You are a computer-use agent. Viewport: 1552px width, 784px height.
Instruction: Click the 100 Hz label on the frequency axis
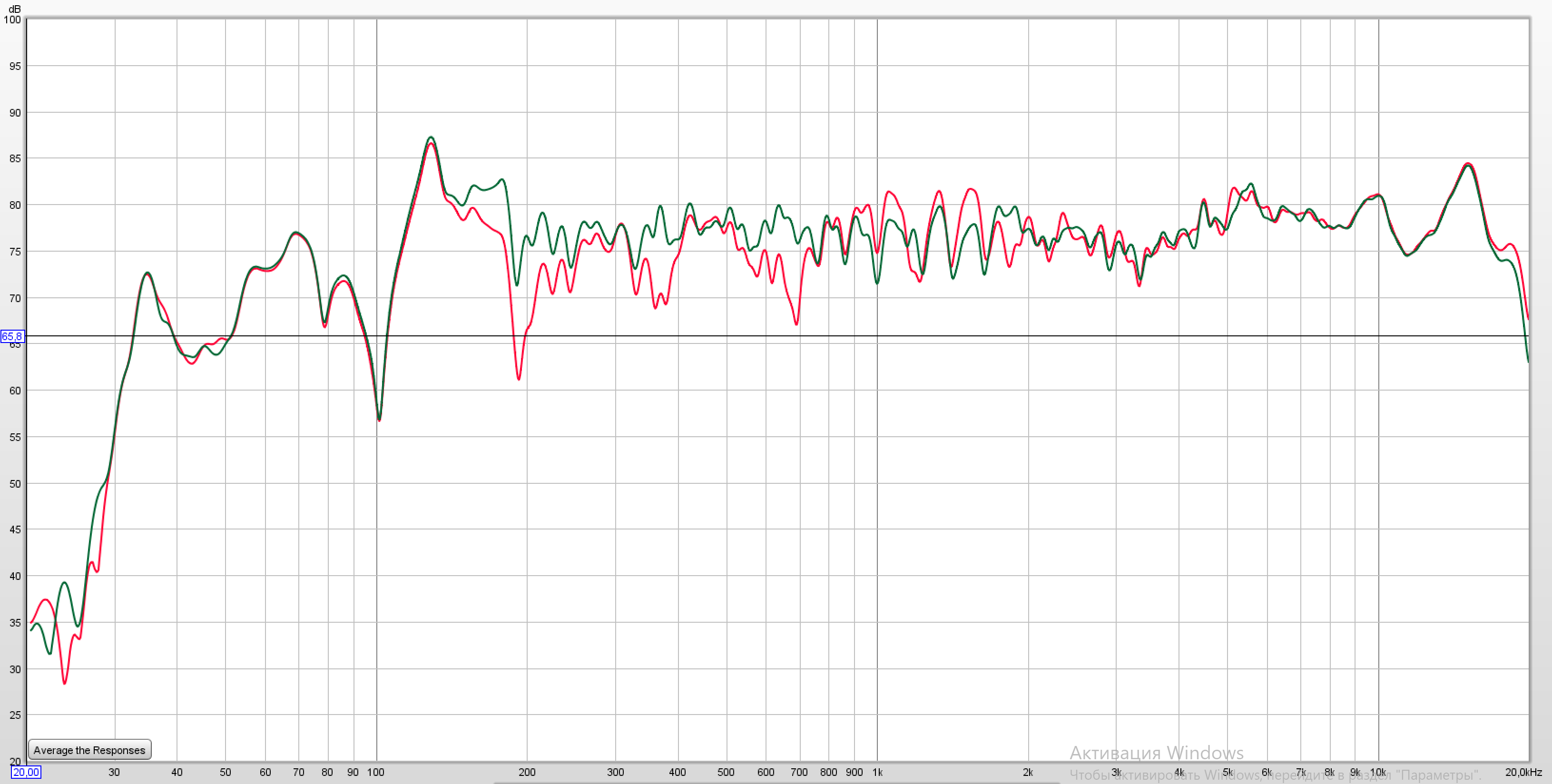376,772
